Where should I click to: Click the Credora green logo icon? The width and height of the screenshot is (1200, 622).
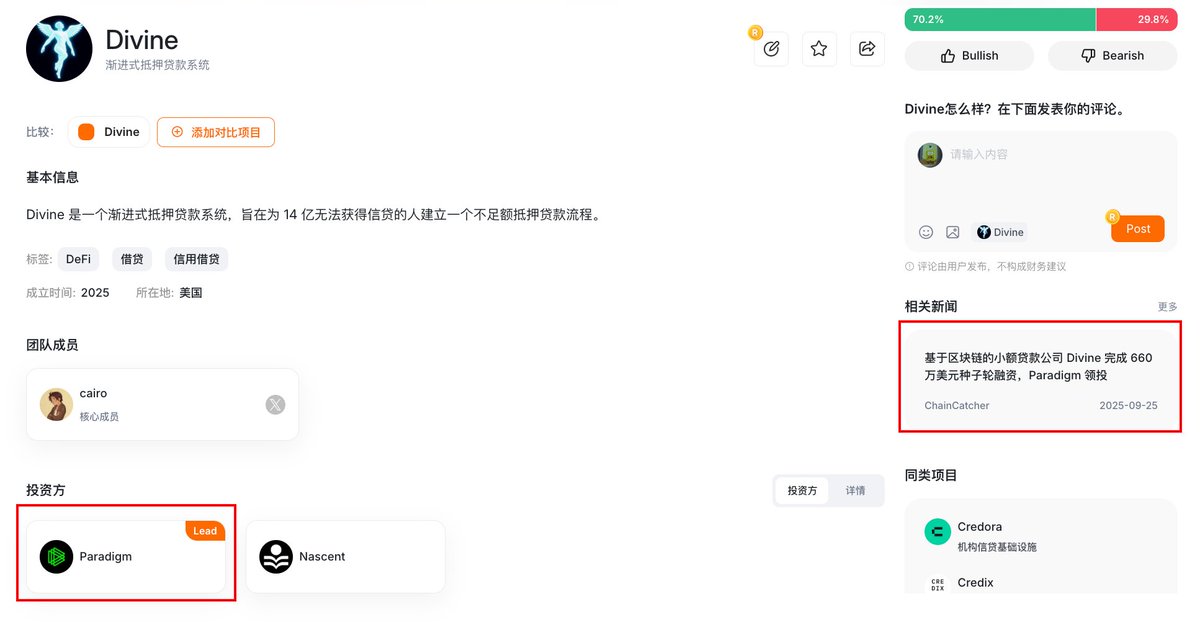pyautogui.click(x=937, y=532)
